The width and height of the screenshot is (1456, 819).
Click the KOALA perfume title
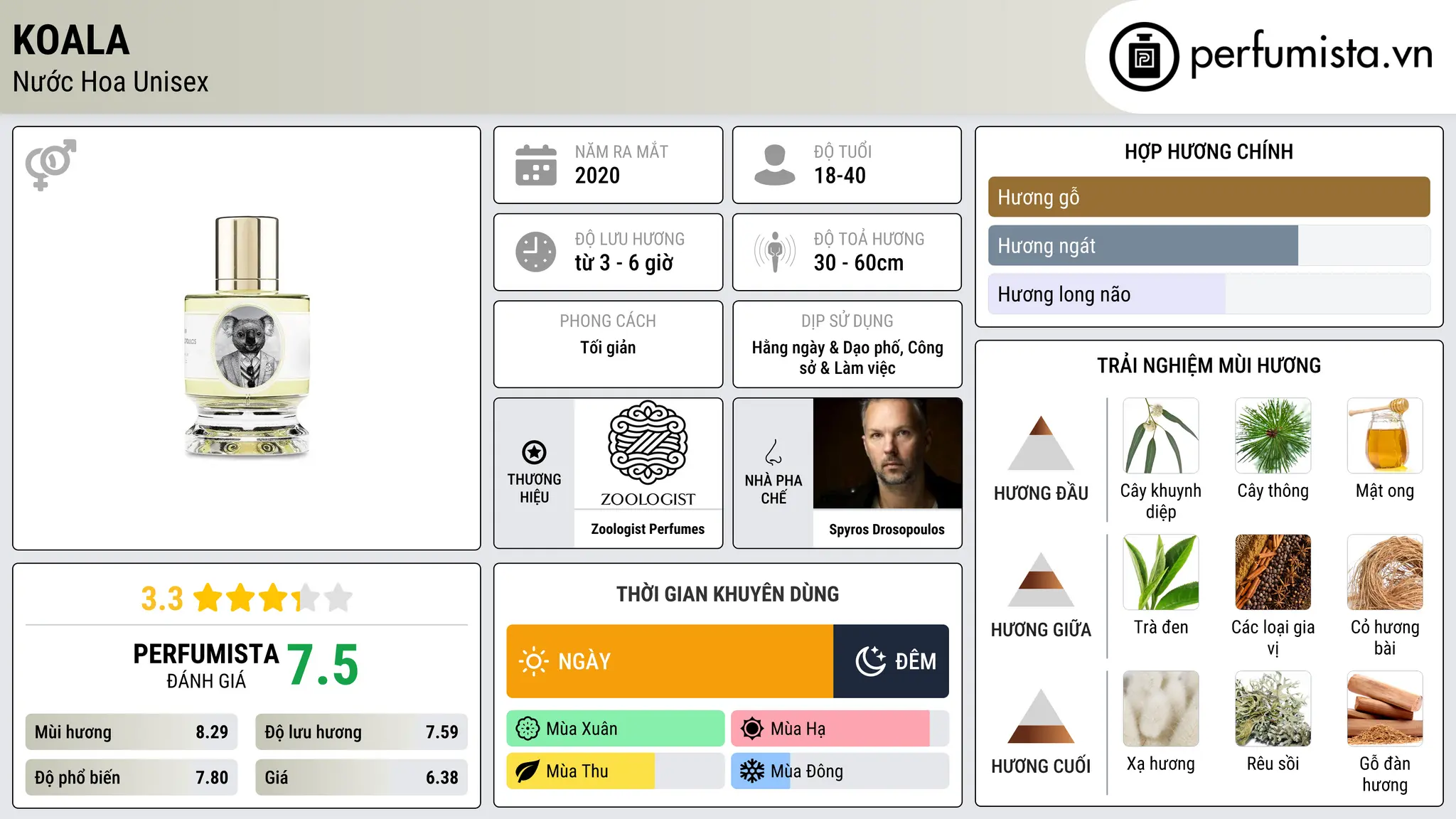click(x=71, y=41)
